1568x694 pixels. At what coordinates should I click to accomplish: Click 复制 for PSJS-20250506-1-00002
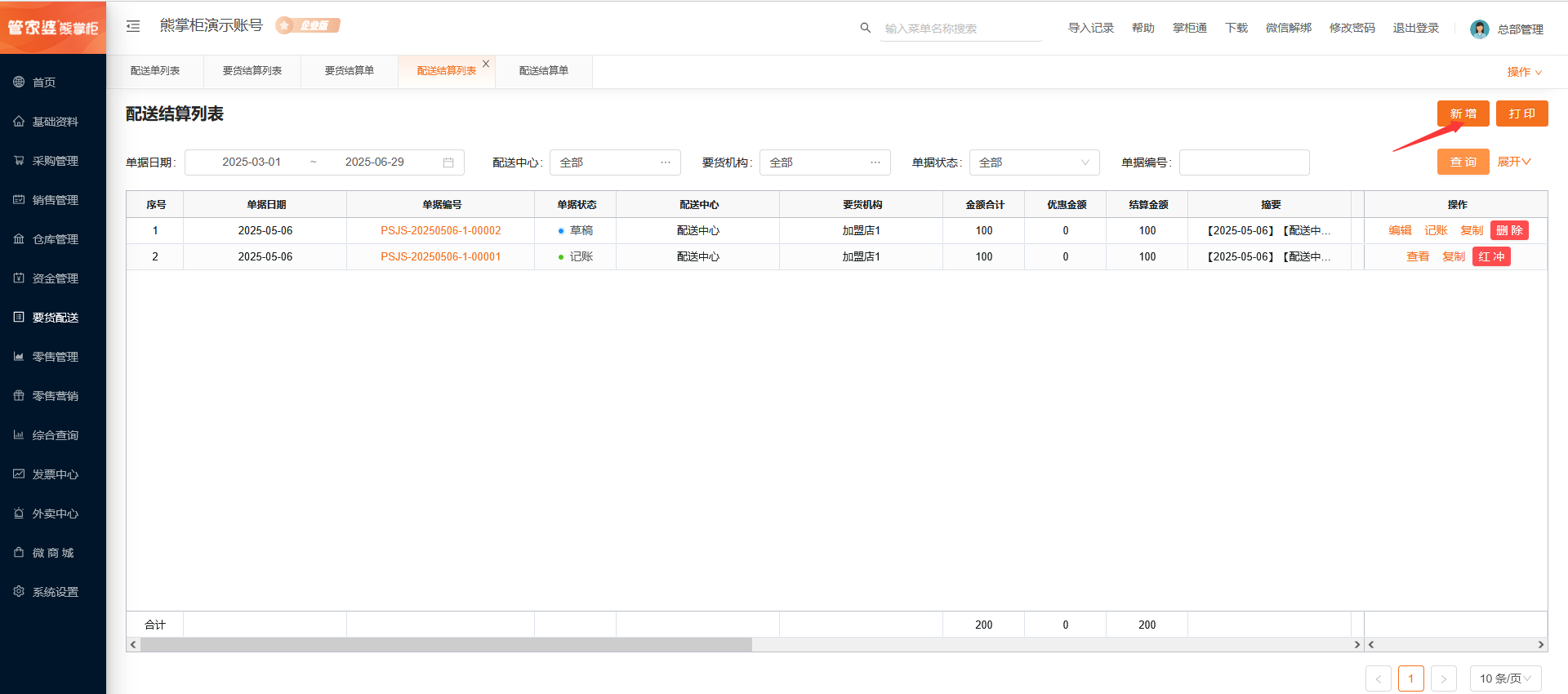(1472, 230)
